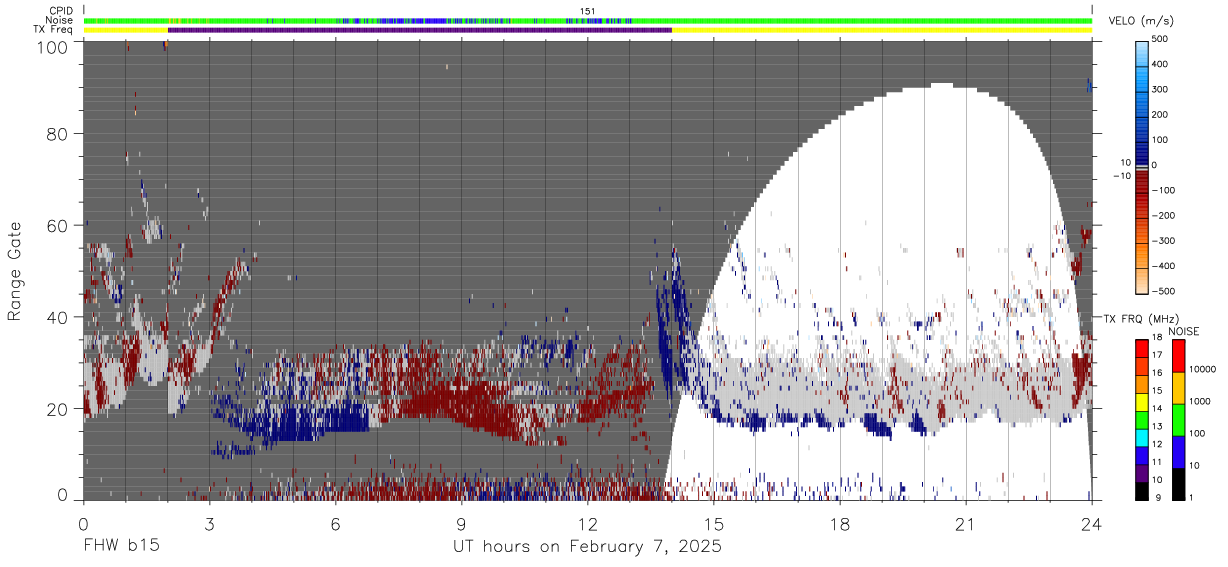Screen dimensions: 1228x567
Task: Click the orange swatch of the NOISE legend
Action: pyautogui.click(x=1177, y=388)
